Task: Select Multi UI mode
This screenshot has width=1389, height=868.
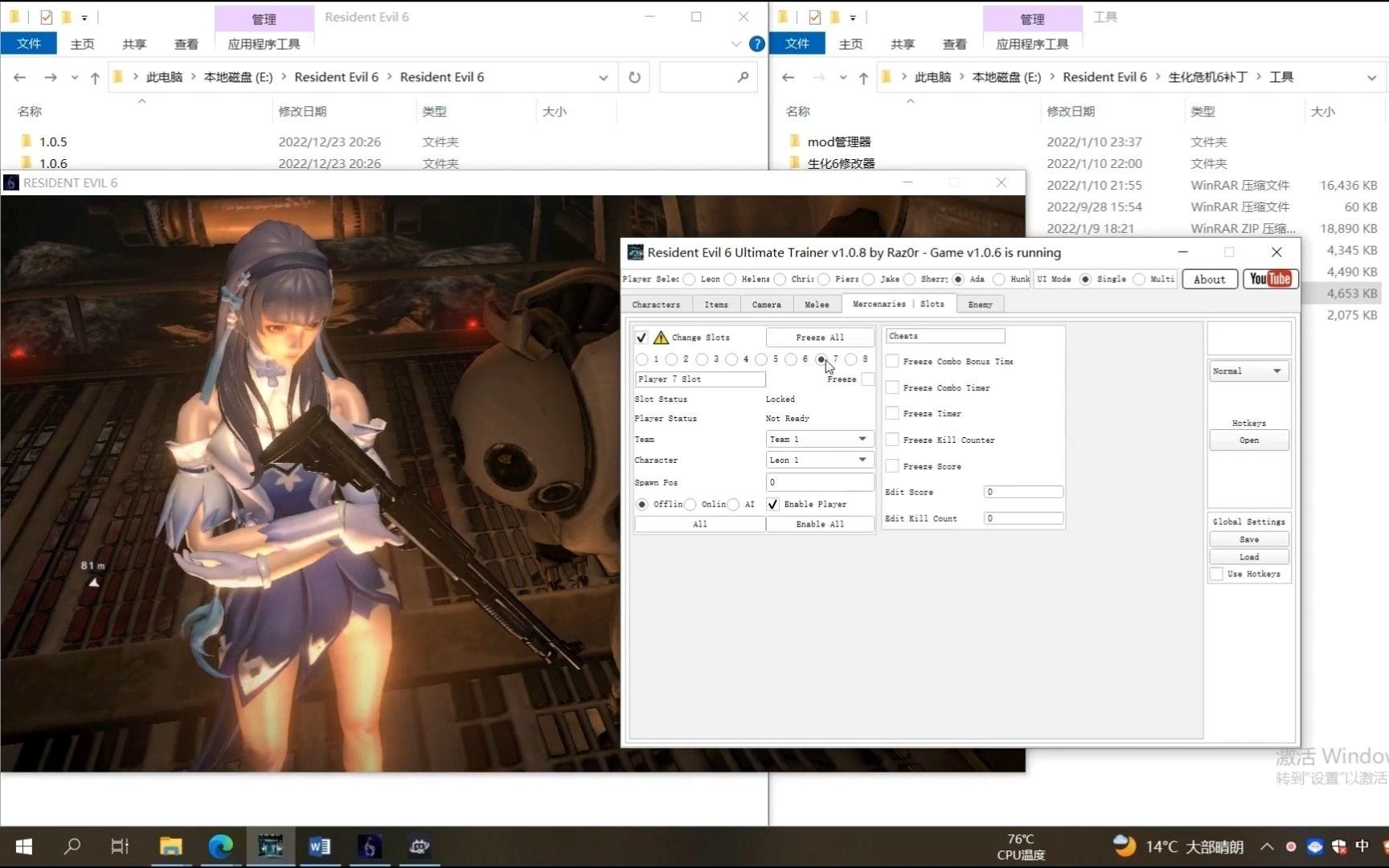Action: point(1139,279)
